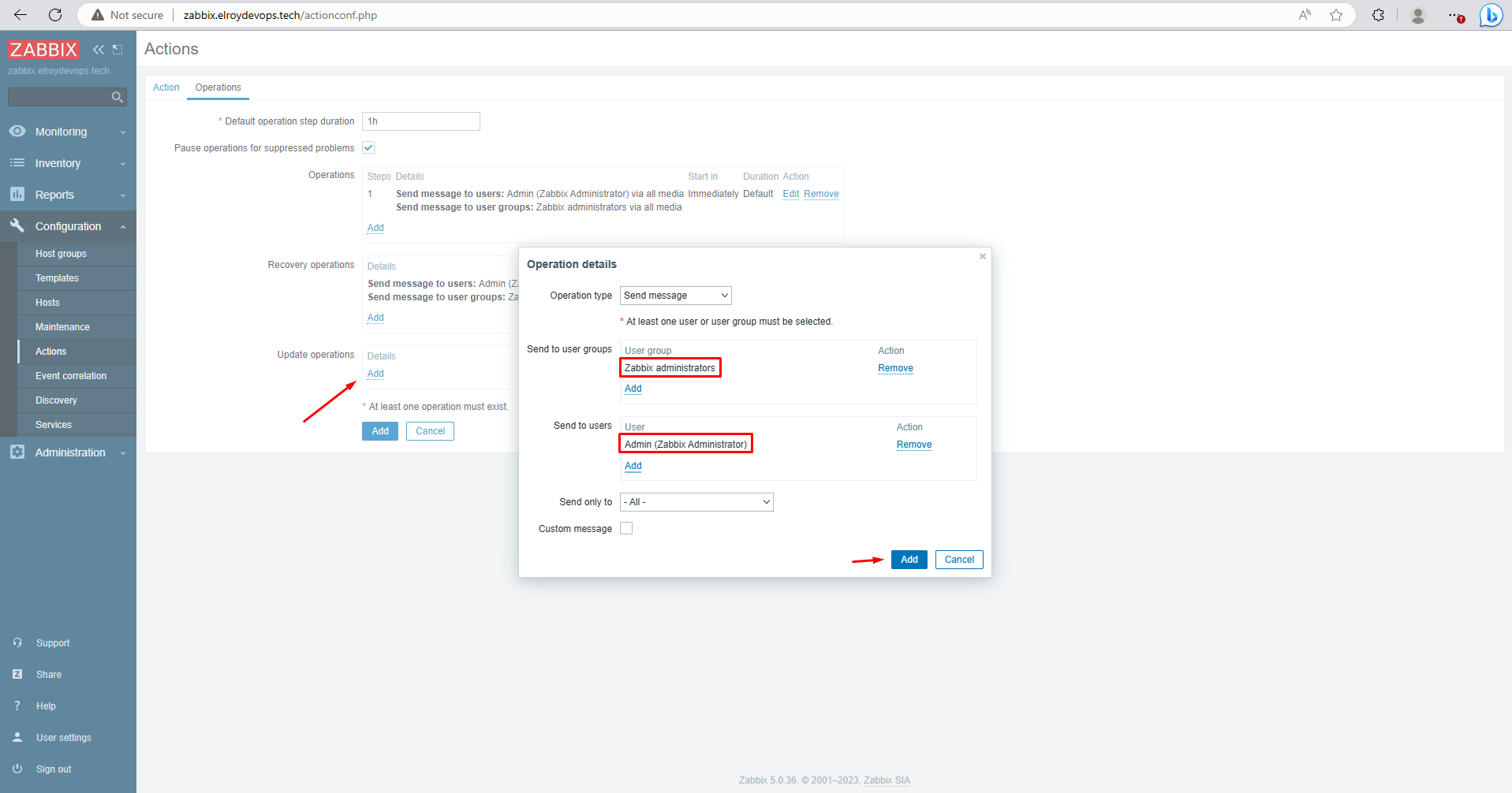Click the blue Add button on Actions form
Screen dimensions: 1512x793
[x=380, y=431]
